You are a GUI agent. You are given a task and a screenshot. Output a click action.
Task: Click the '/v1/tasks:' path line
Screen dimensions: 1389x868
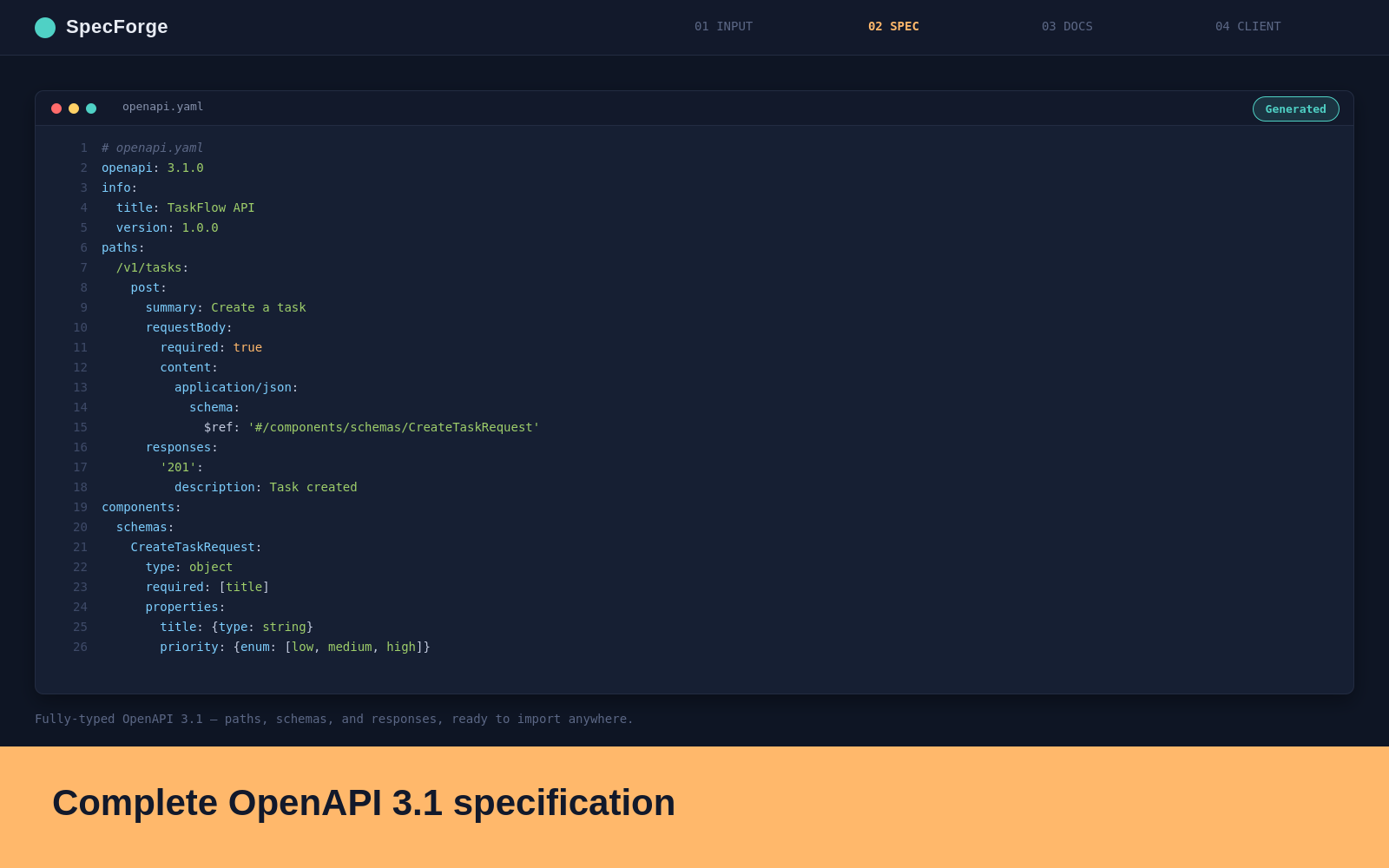(152, 267)
